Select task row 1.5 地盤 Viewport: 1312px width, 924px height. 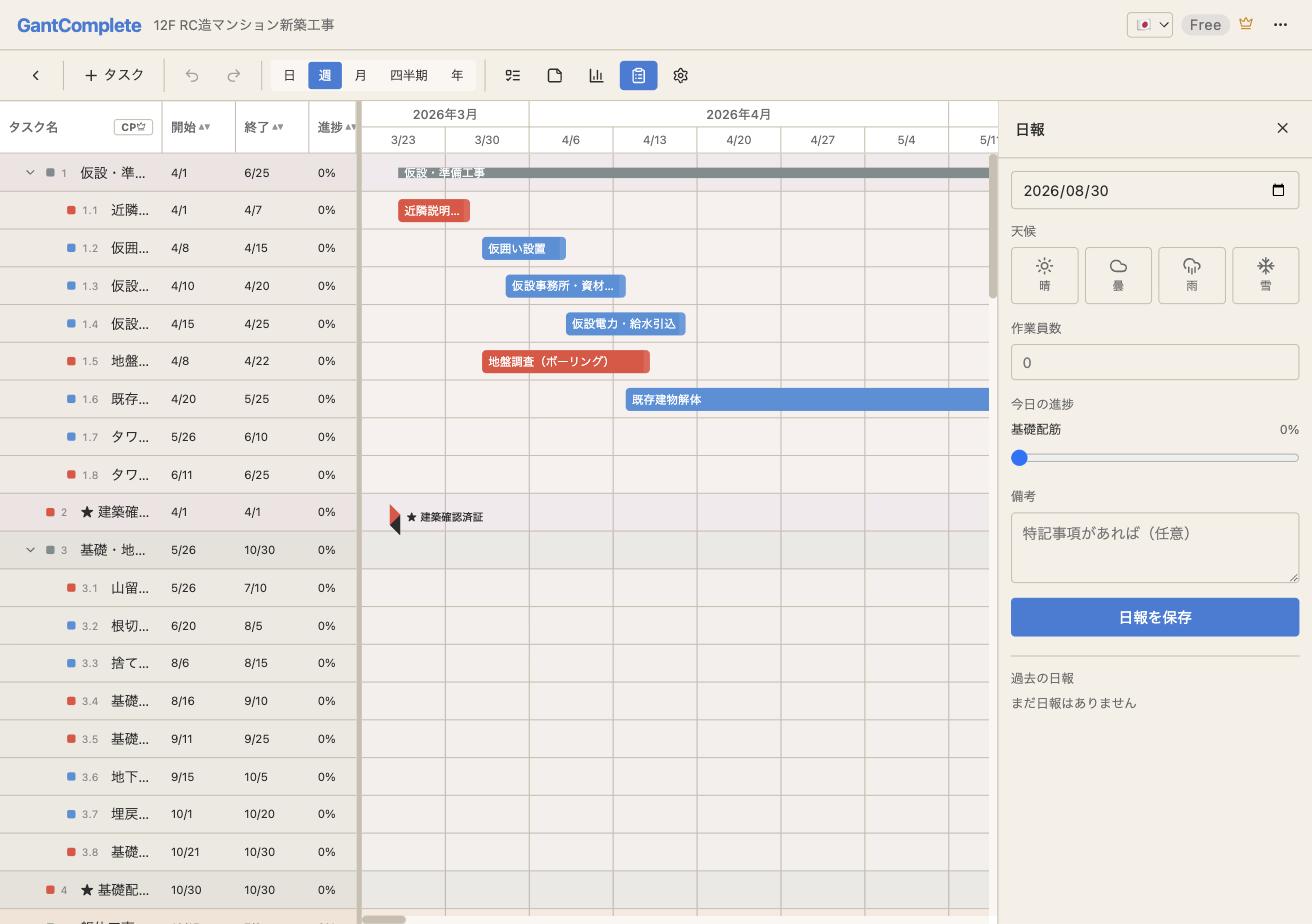(179, 361)
